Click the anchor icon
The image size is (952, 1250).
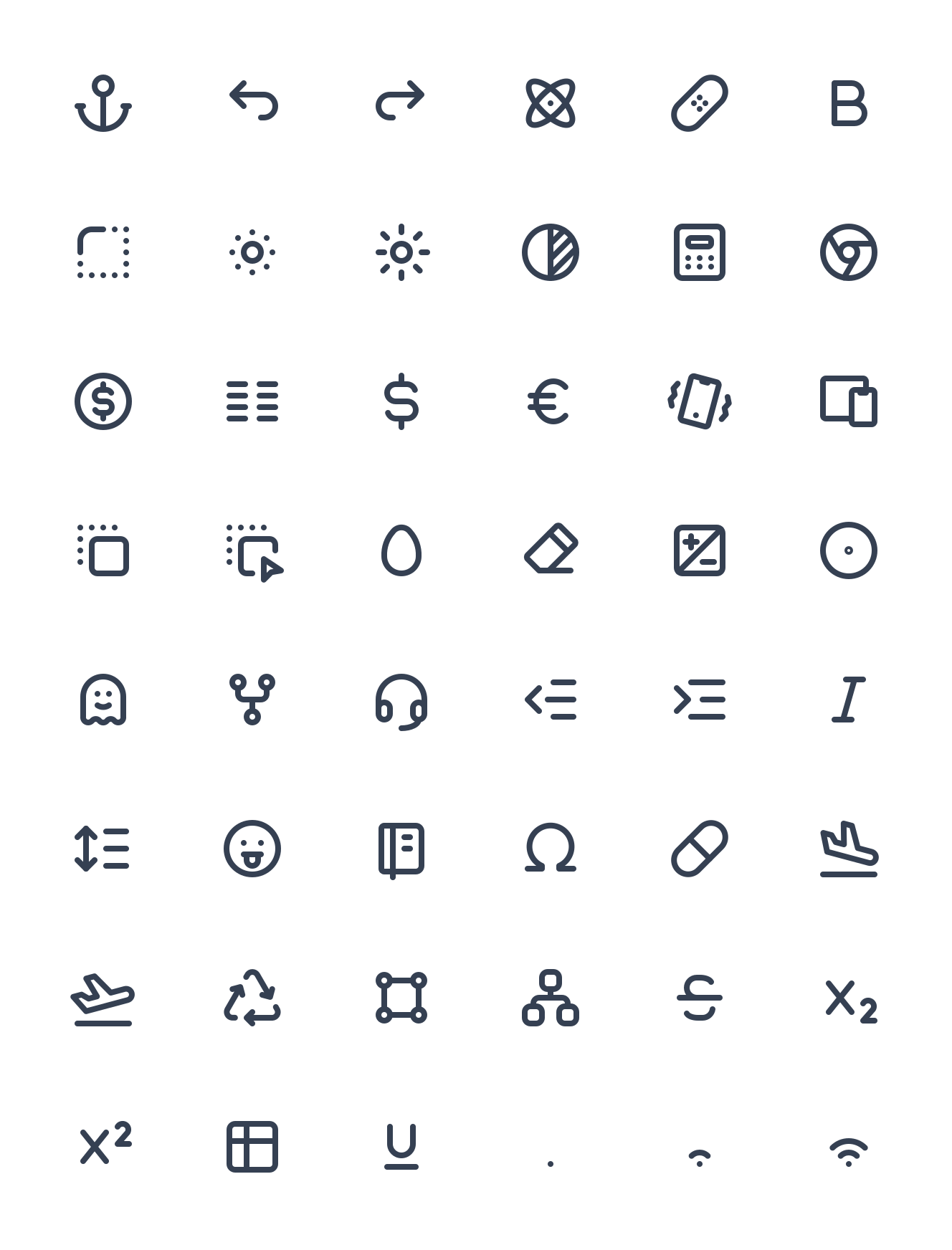coord(103,103)
